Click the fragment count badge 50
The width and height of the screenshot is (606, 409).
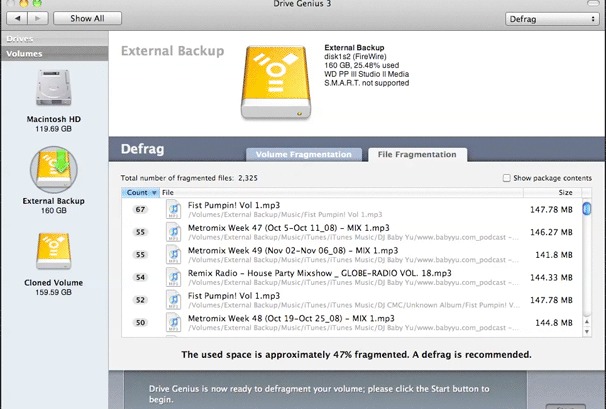140,322
